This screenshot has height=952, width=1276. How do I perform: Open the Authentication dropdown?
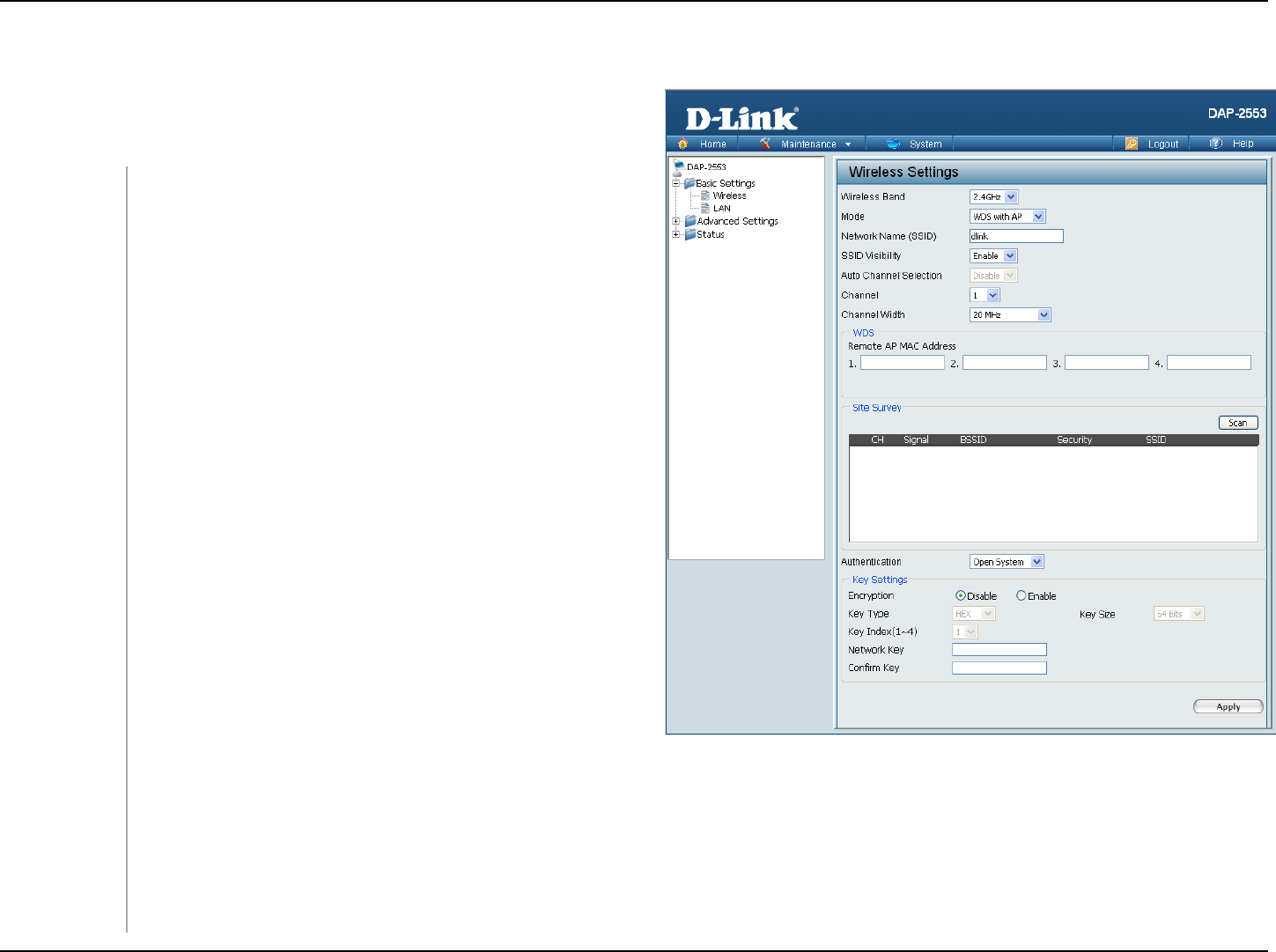coord(1007,562)
